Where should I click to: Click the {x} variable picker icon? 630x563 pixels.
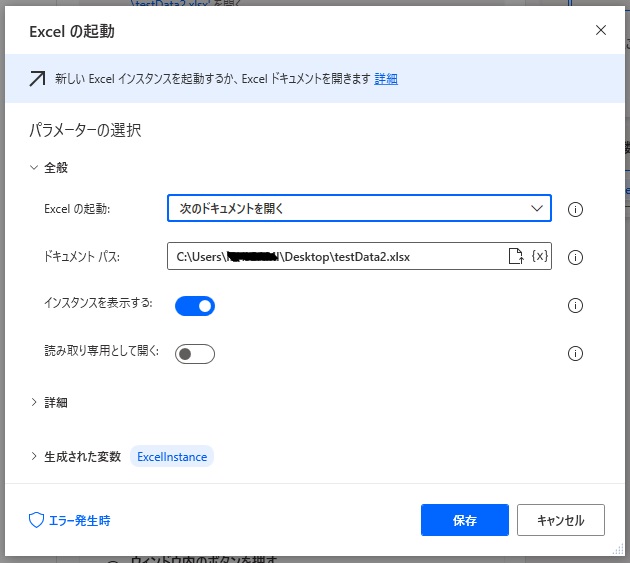[539, 257]
